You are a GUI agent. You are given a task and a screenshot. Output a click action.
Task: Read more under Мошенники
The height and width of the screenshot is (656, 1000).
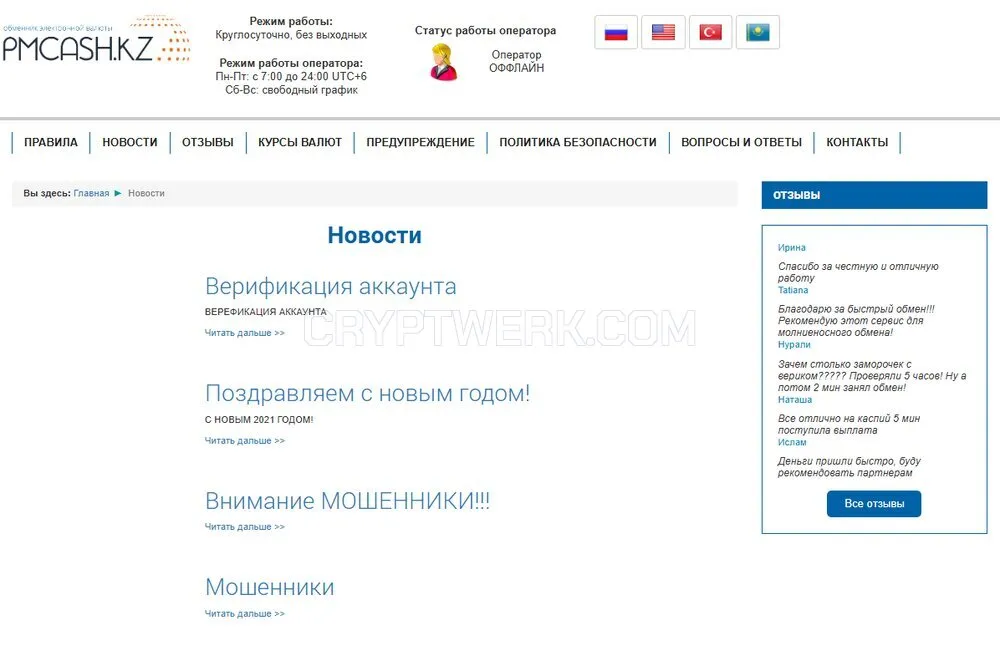(244, 613)
